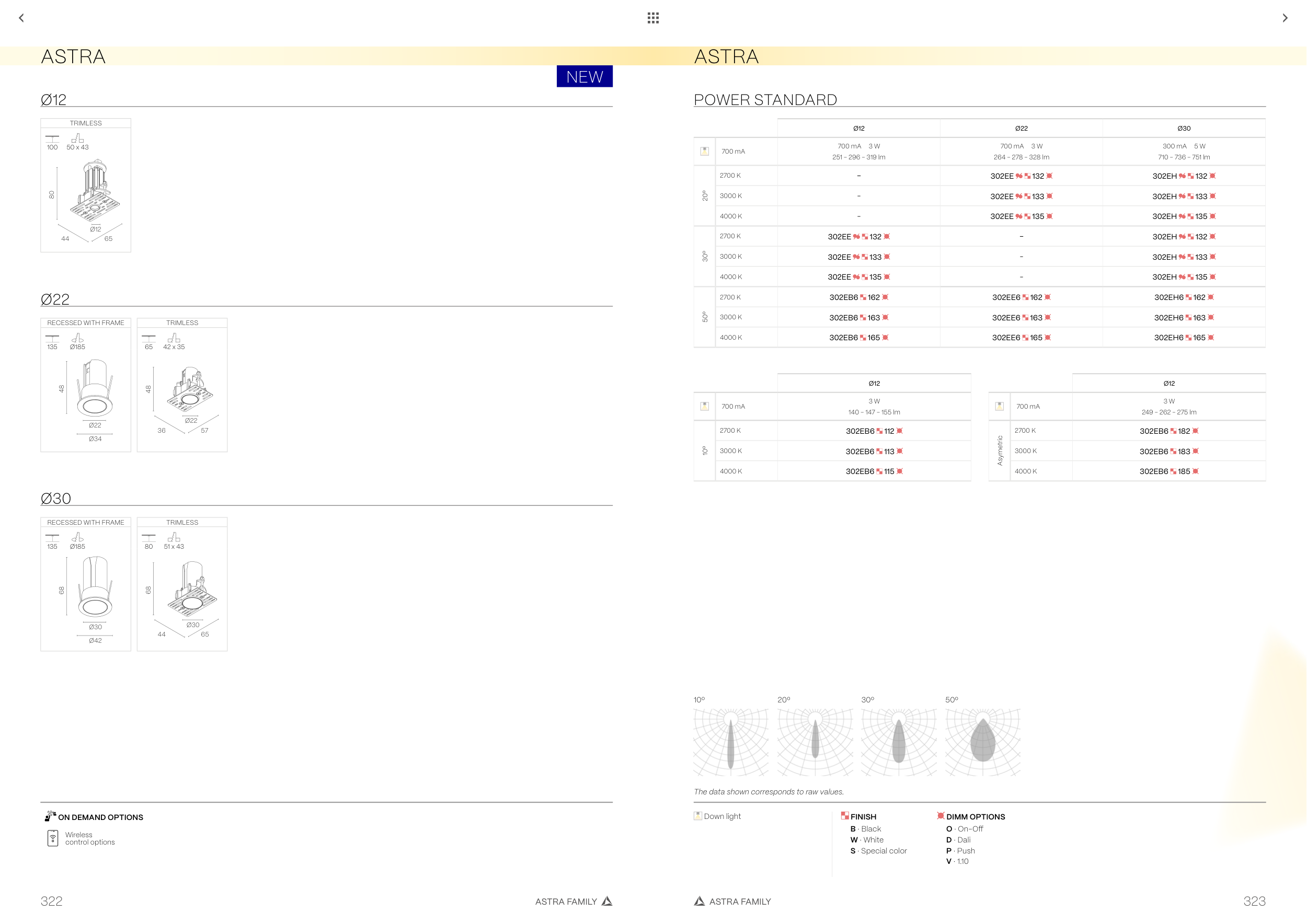Click the Down light legend icon
Screen dimensions: 1307x924
698,816
